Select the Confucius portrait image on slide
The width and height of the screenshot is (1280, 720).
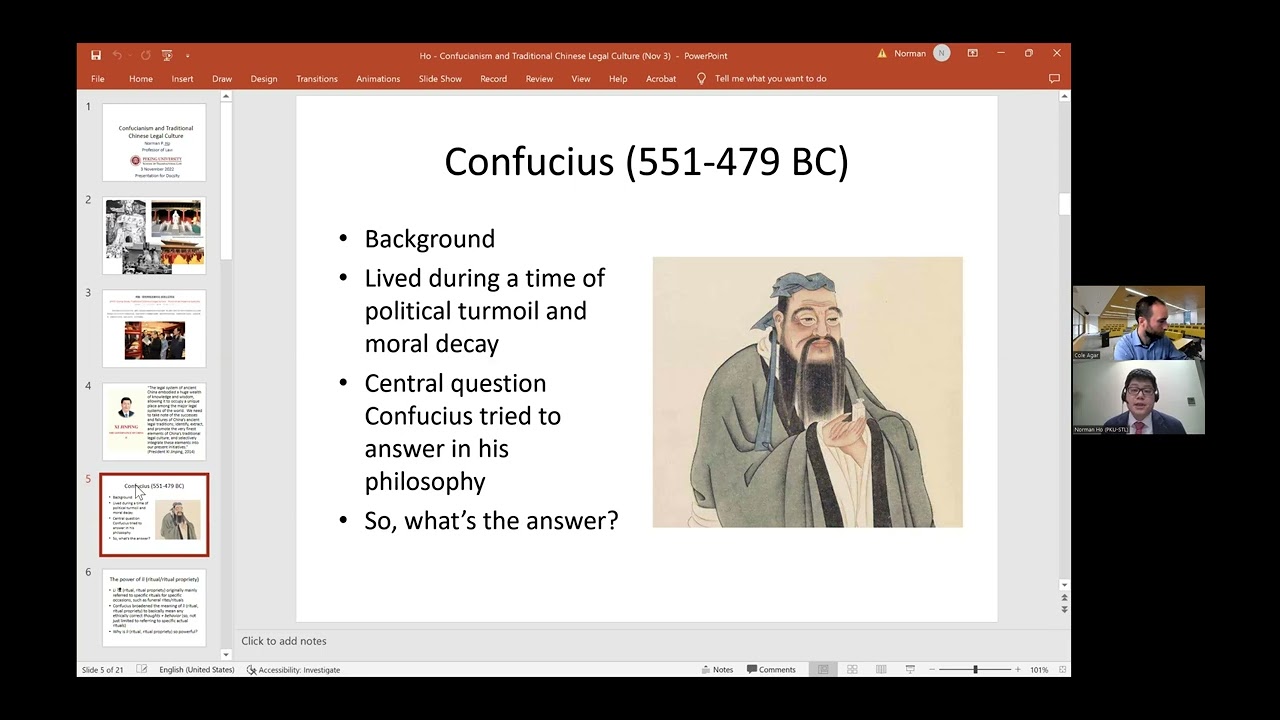tap(807, 392)
